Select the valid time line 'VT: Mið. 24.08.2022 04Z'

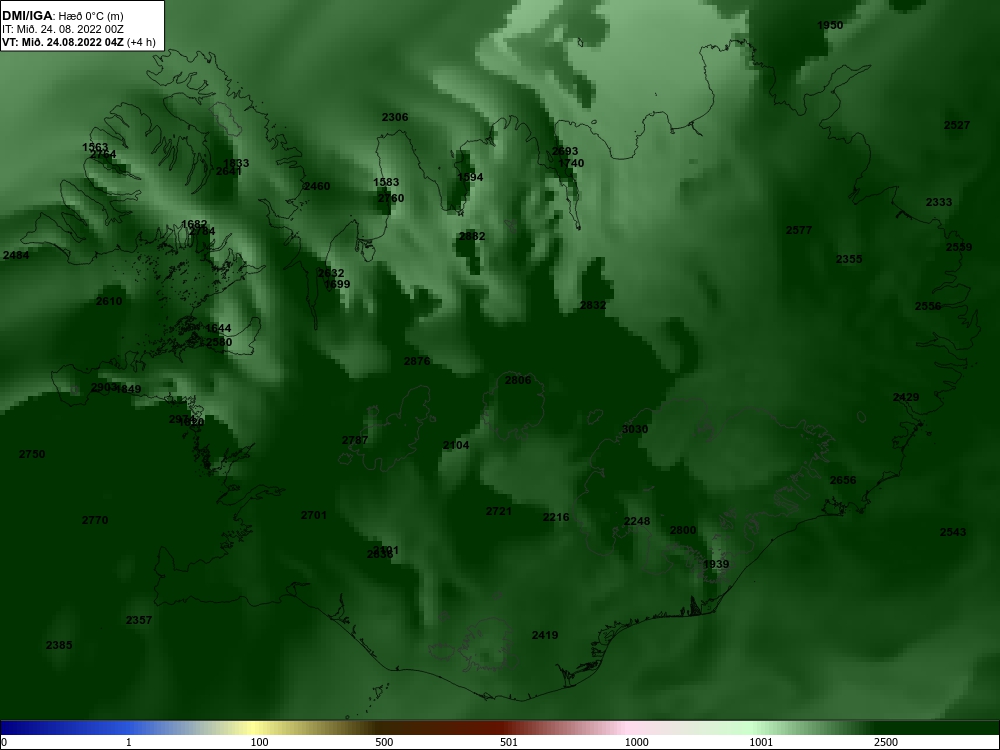pos(63,42)
